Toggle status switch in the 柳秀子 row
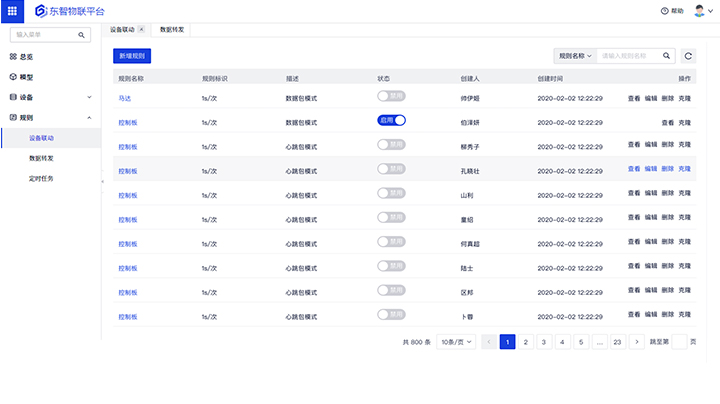The image size is (720, 404). coord(391,145)
